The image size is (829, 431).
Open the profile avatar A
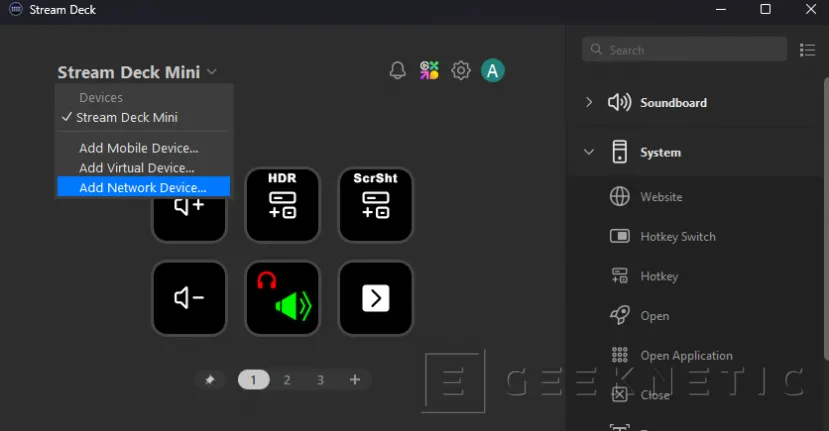pyautogui.click(x=493, y=70)
